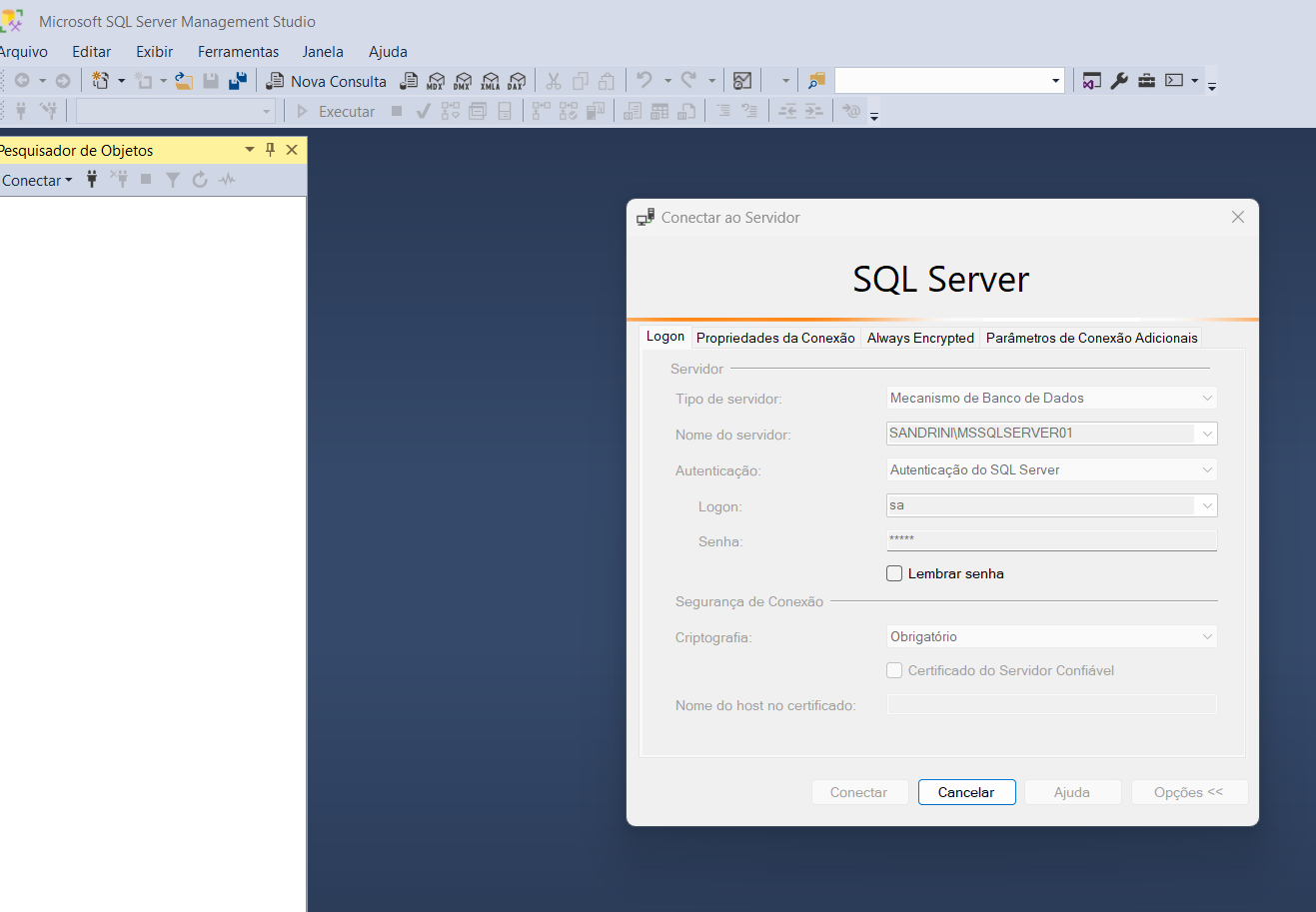The image size is (1316, 912).
Task: Expand the Nome do servidor combo box
Action: click(x=1207, y=434)
